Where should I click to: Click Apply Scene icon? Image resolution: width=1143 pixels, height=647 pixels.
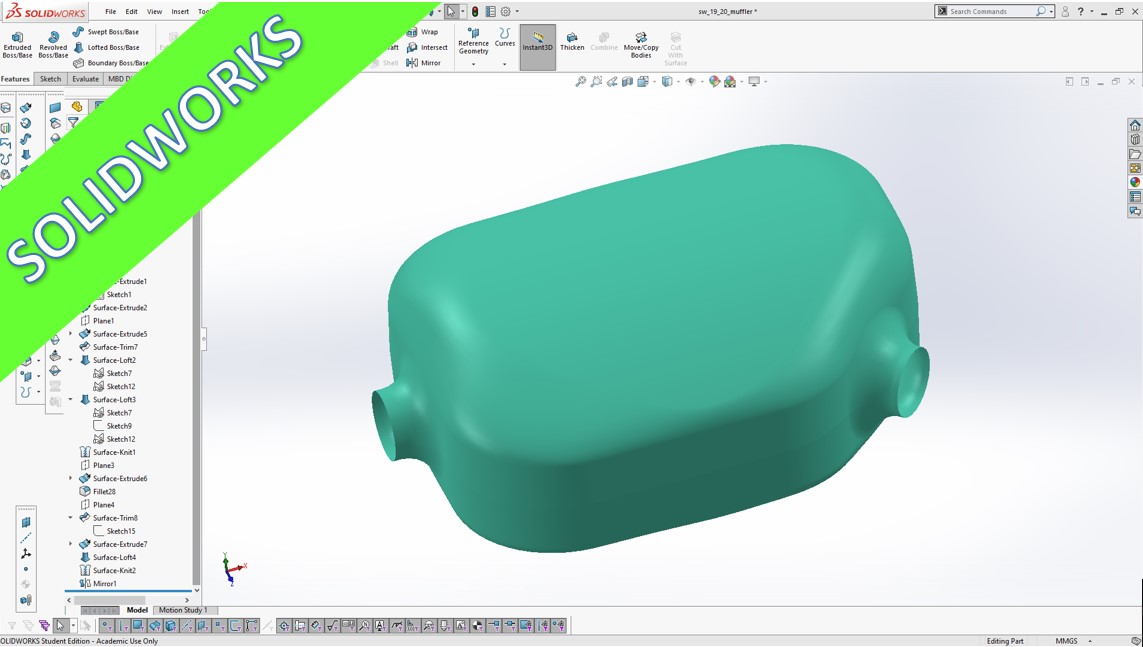click(x=730, y=82)
